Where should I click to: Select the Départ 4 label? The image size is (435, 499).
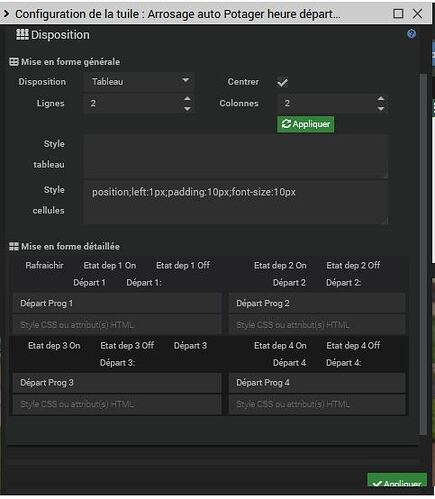[289, 363]
